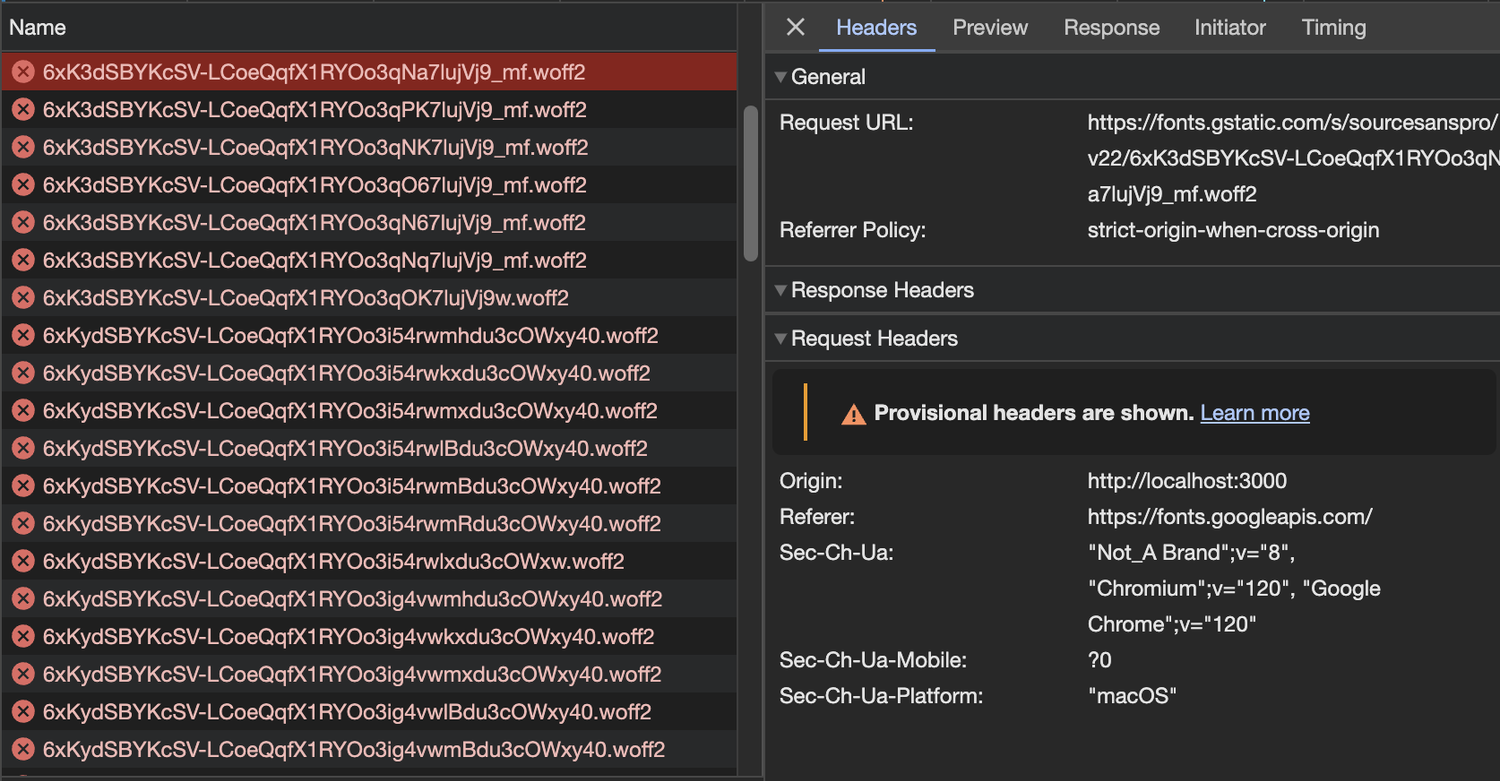Collapse the Request Headers section
The width and height of the screenshot is (1500, 781).
point(780,338)
